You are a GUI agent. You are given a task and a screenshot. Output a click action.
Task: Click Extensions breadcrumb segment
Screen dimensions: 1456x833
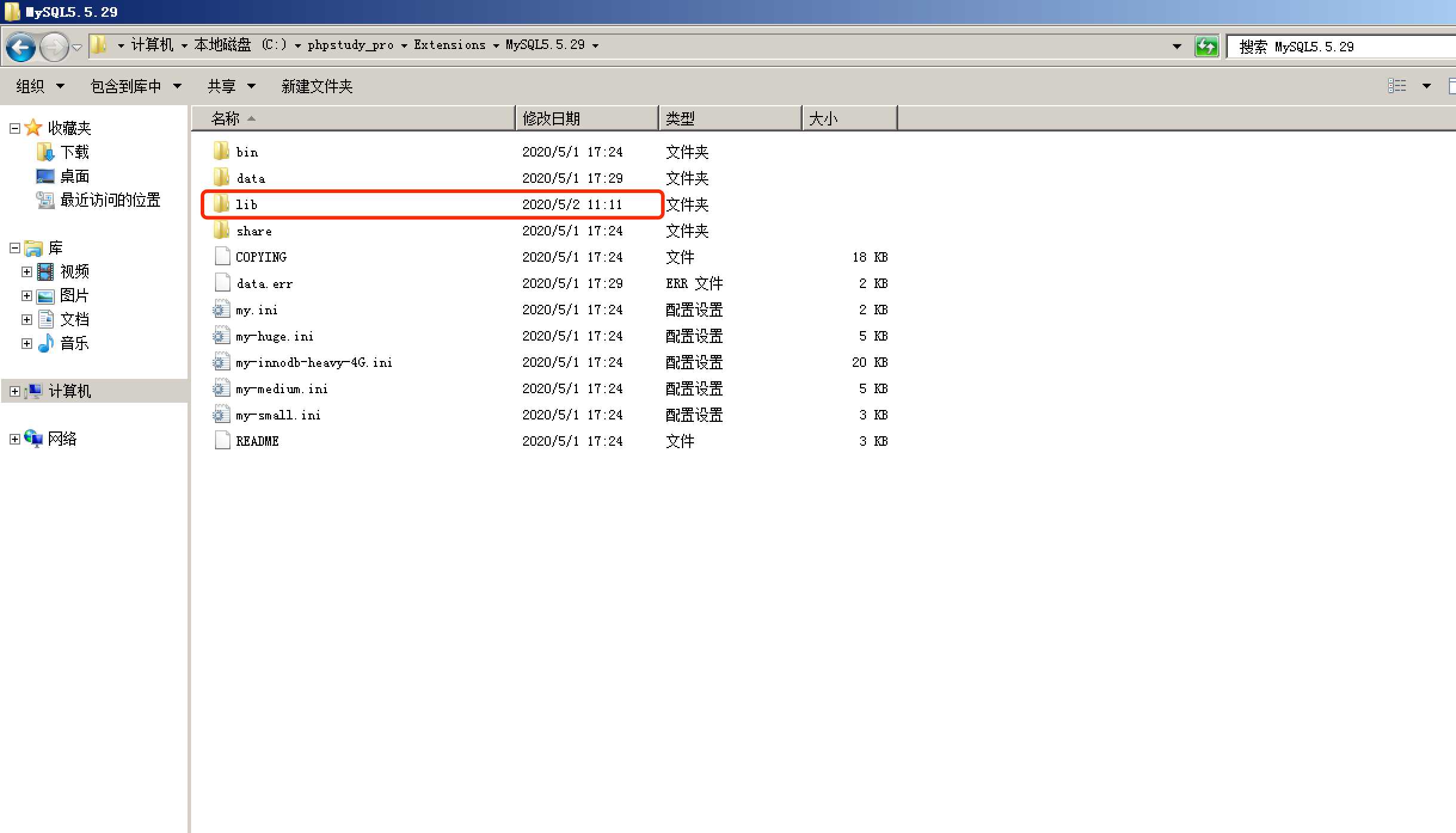(x=450, y=45)
